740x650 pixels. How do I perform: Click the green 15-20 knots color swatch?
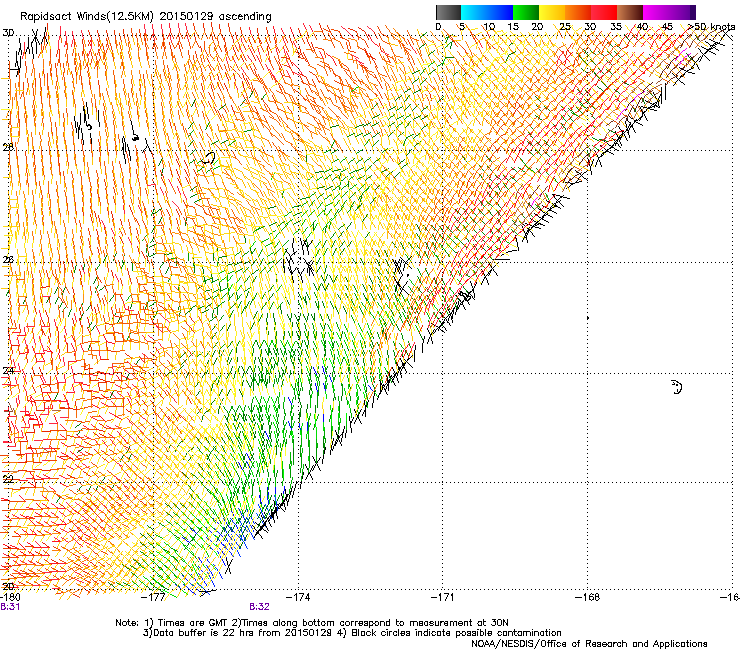coord(526,12)
